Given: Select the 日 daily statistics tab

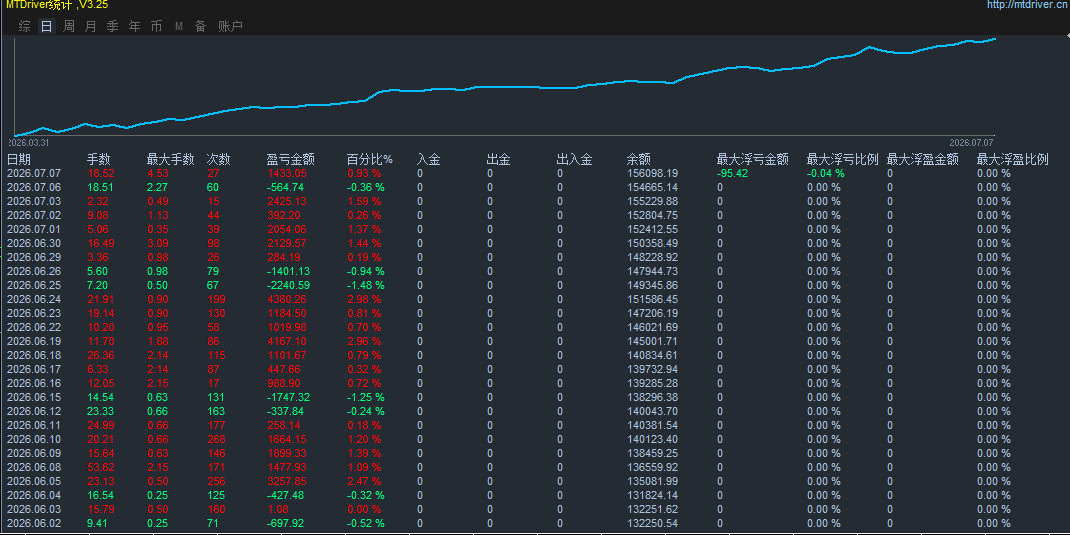Looking at the screenshot, I should point(46,27).
